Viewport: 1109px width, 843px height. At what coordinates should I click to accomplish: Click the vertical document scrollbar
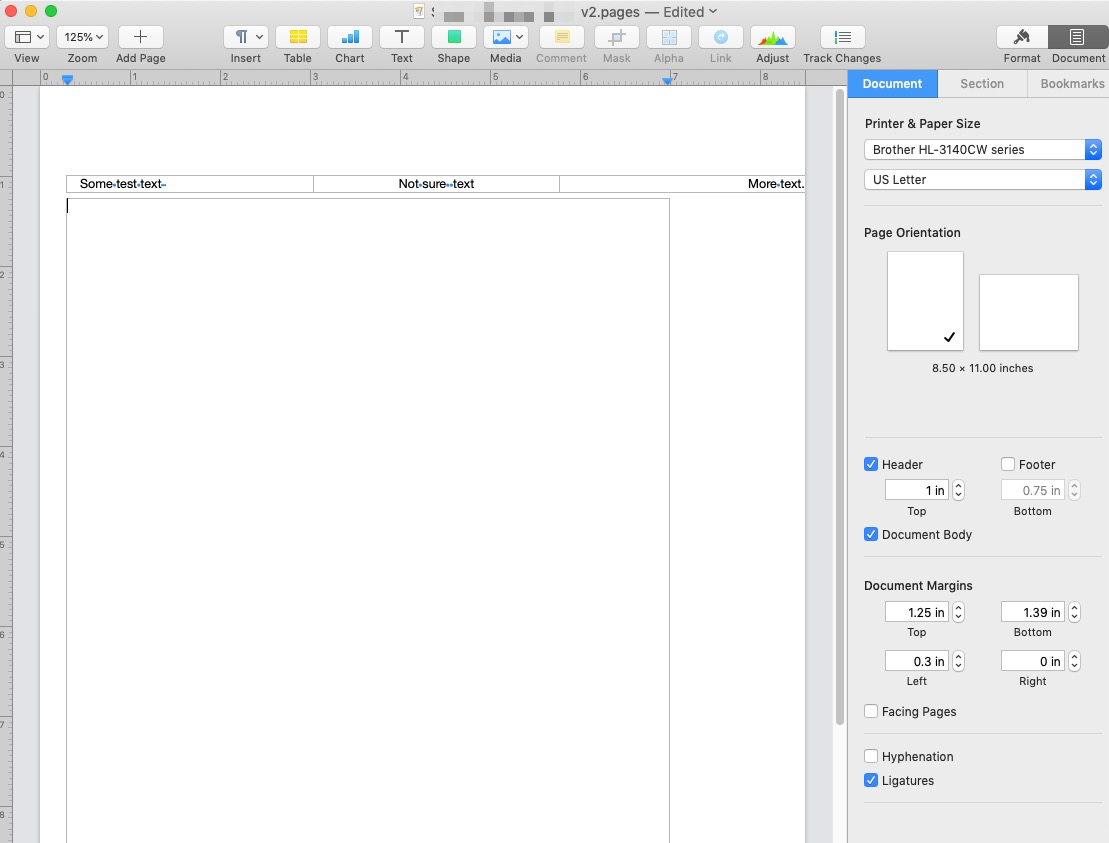[839, 400]
